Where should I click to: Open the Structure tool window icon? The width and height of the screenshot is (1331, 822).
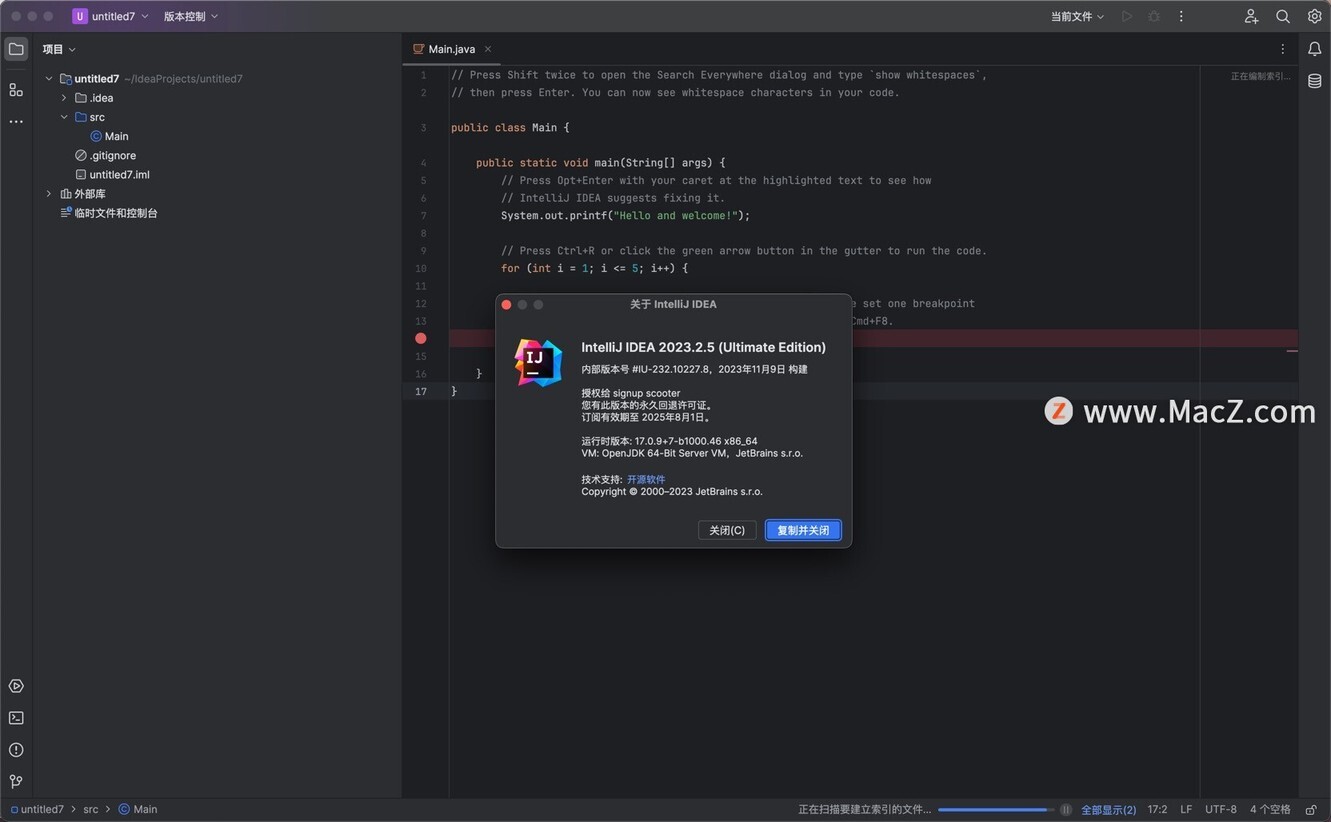pos(16,90)
